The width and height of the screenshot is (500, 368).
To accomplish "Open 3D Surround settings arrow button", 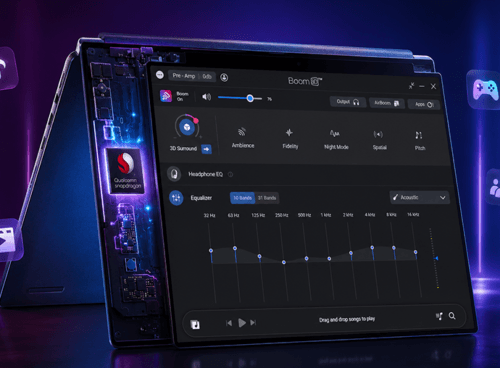I will pyautogui.click(x=206, y=149).
